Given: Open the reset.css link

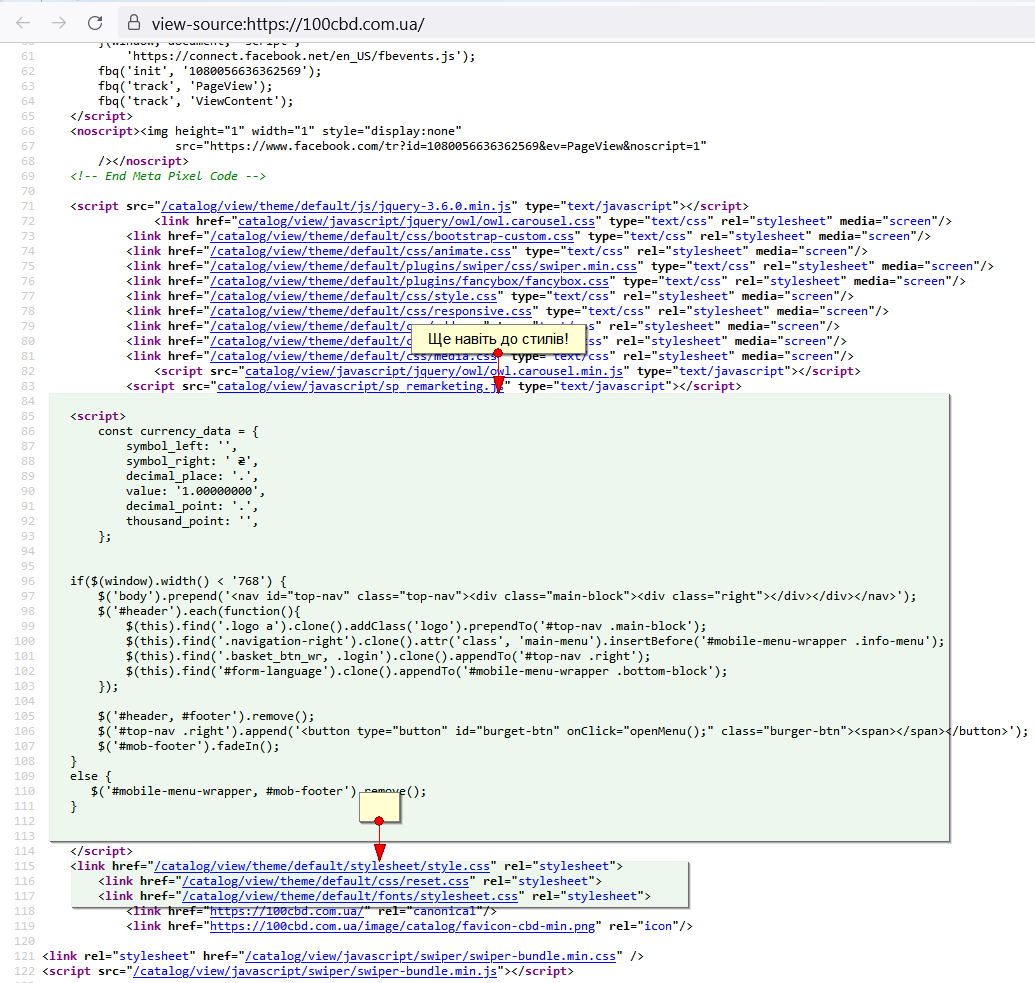Looking at the screenshot, I should [x=325, y=881].
